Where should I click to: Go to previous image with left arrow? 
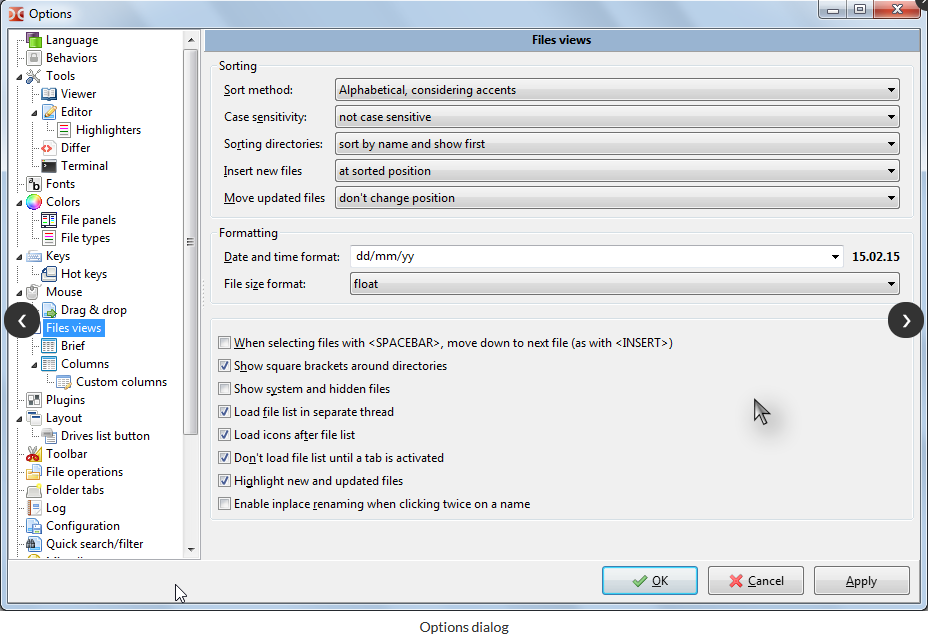click(22, 321)
